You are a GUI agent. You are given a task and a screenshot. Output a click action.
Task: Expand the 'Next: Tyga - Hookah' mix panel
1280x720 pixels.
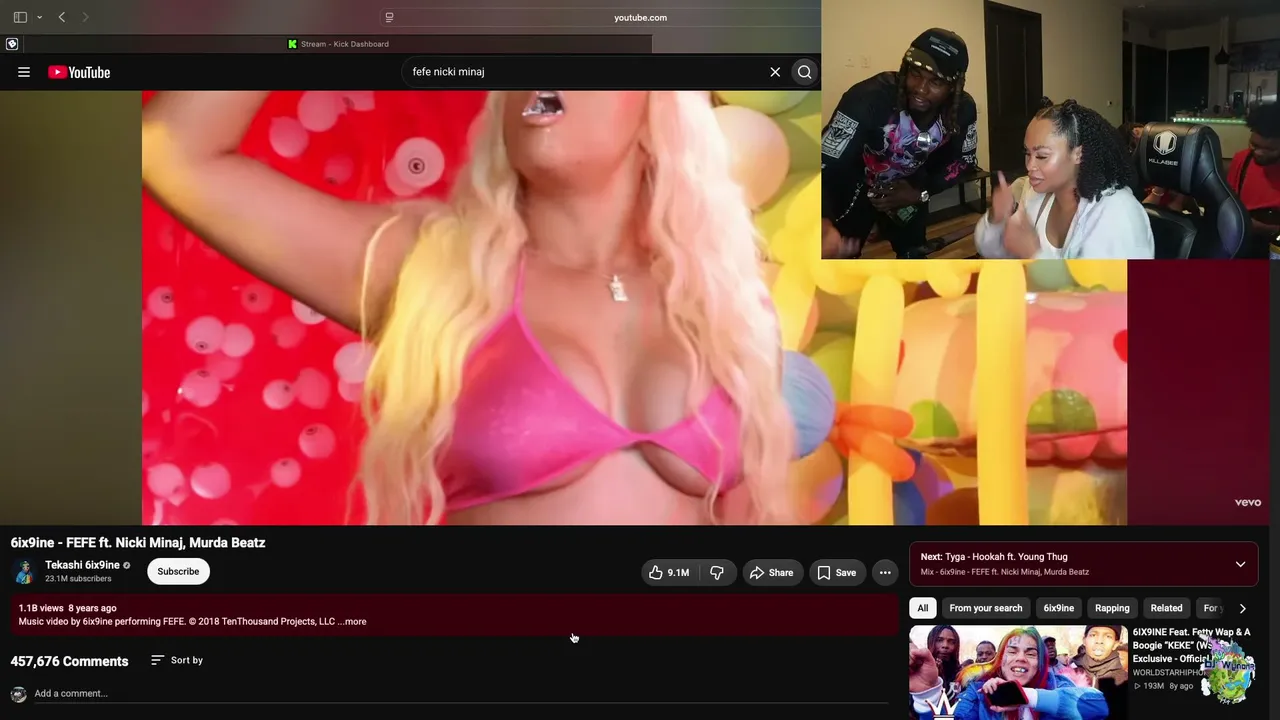(x=1240, y=564)
